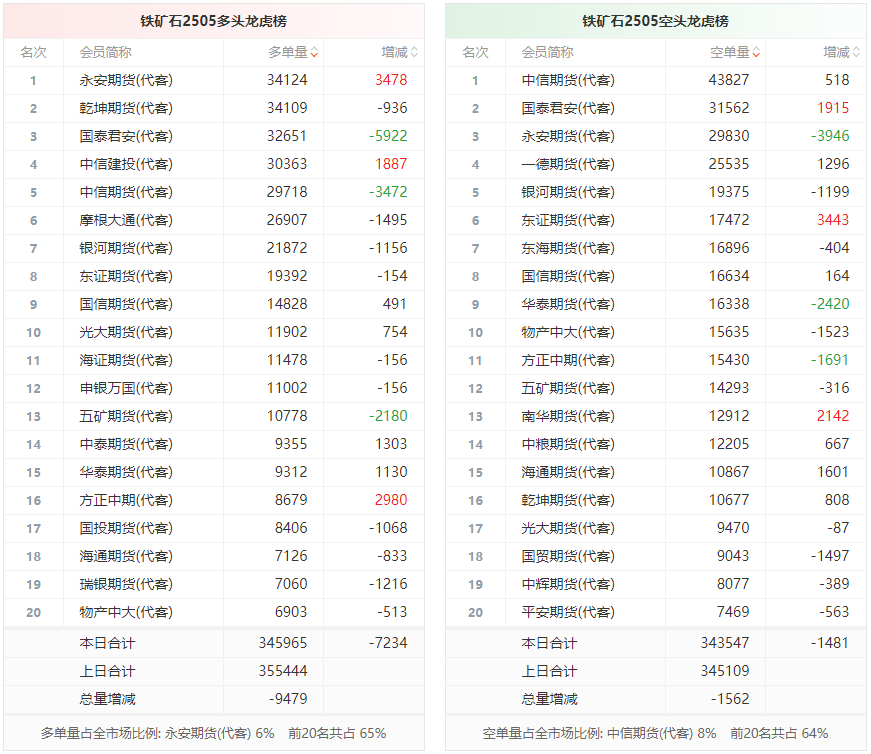Select 一德期货(代客) row

pyautogui.click(x=655, y=164)
